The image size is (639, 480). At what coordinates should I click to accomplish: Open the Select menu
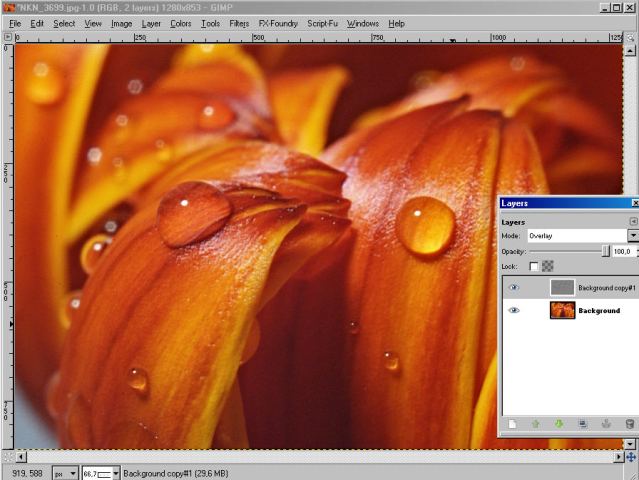coord(64,24)
